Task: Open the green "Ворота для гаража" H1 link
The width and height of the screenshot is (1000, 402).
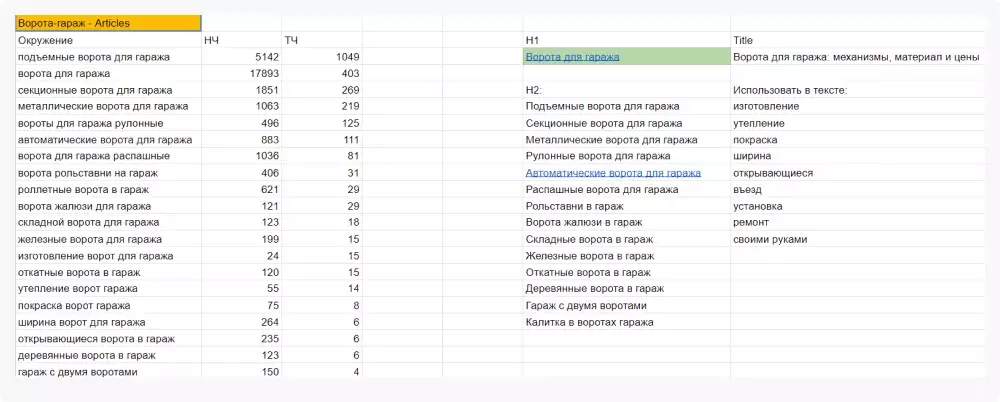Action: coord(572,57)
